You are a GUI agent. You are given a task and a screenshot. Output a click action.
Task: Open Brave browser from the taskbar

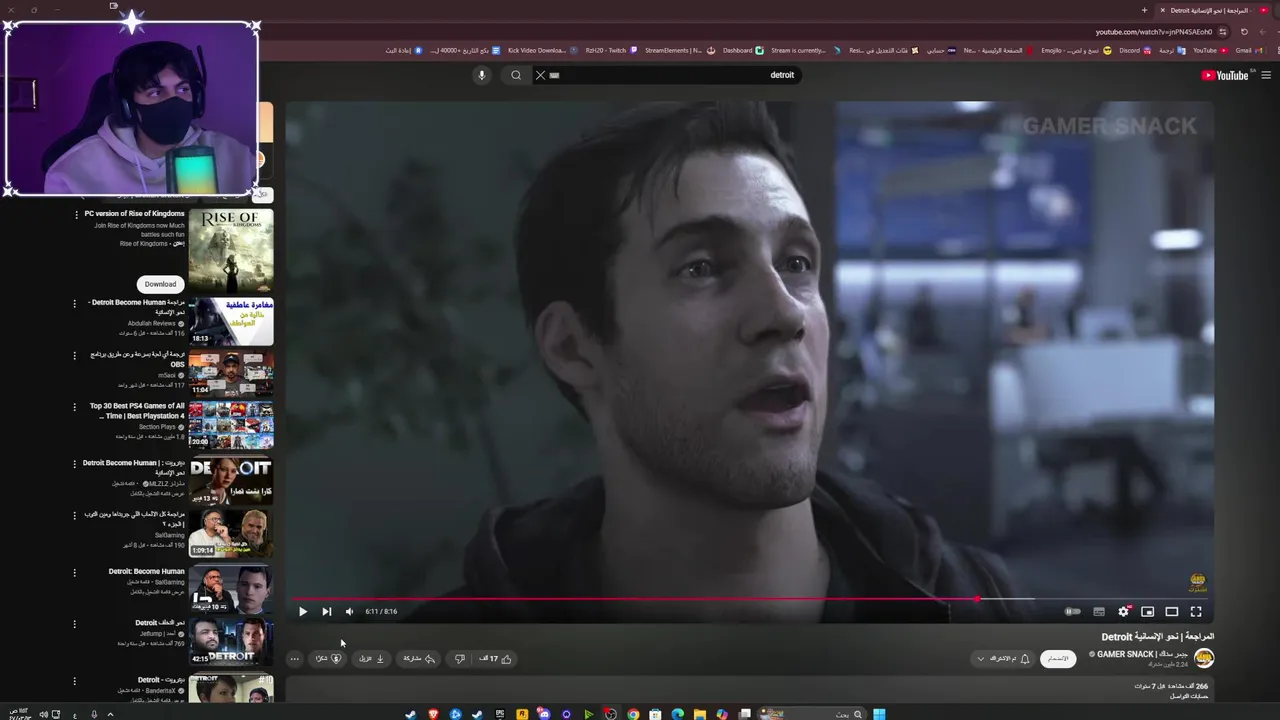coord(434,714)
